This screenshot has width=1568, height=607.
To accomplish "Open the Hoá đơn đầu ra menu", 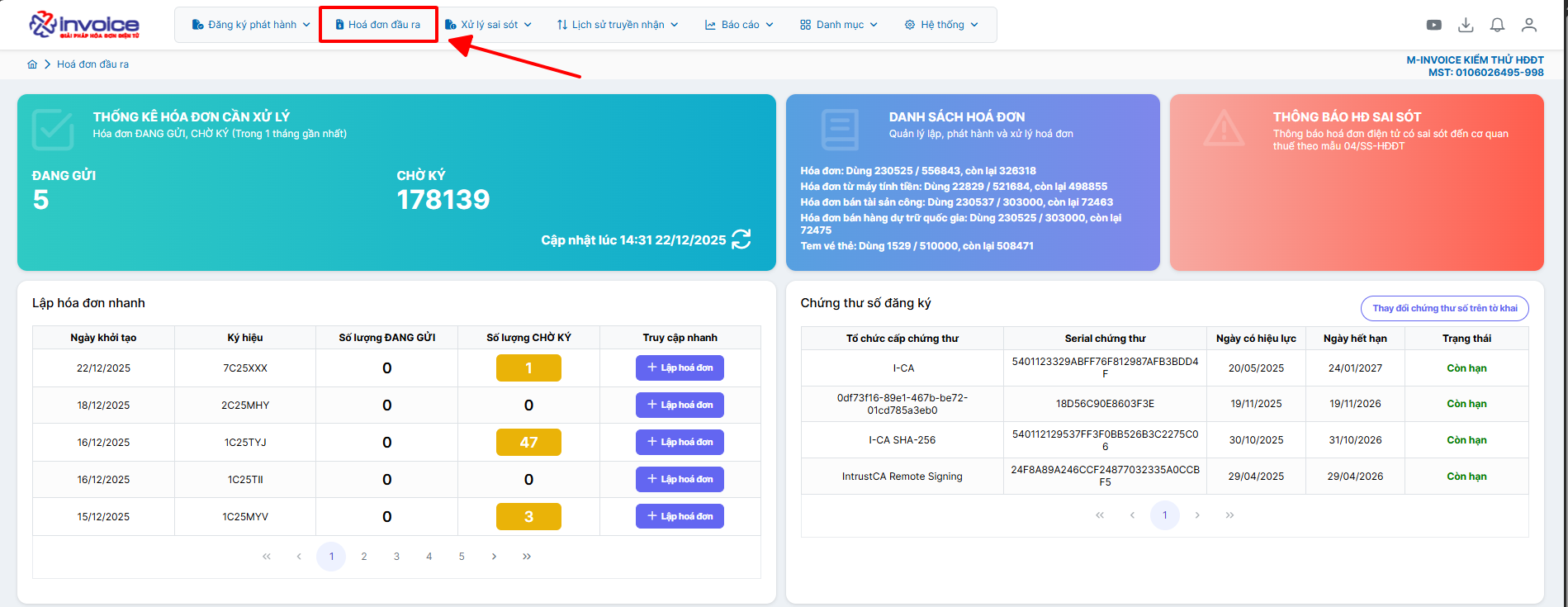I will coord(378,25).
